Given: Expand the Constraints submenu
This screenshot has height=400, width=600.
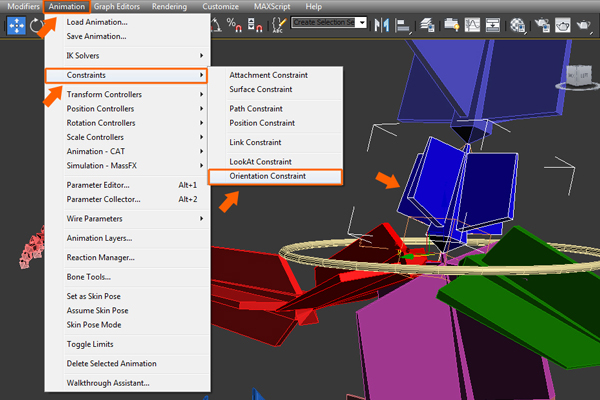Looking at the screenshot, I should pos(126,75).
